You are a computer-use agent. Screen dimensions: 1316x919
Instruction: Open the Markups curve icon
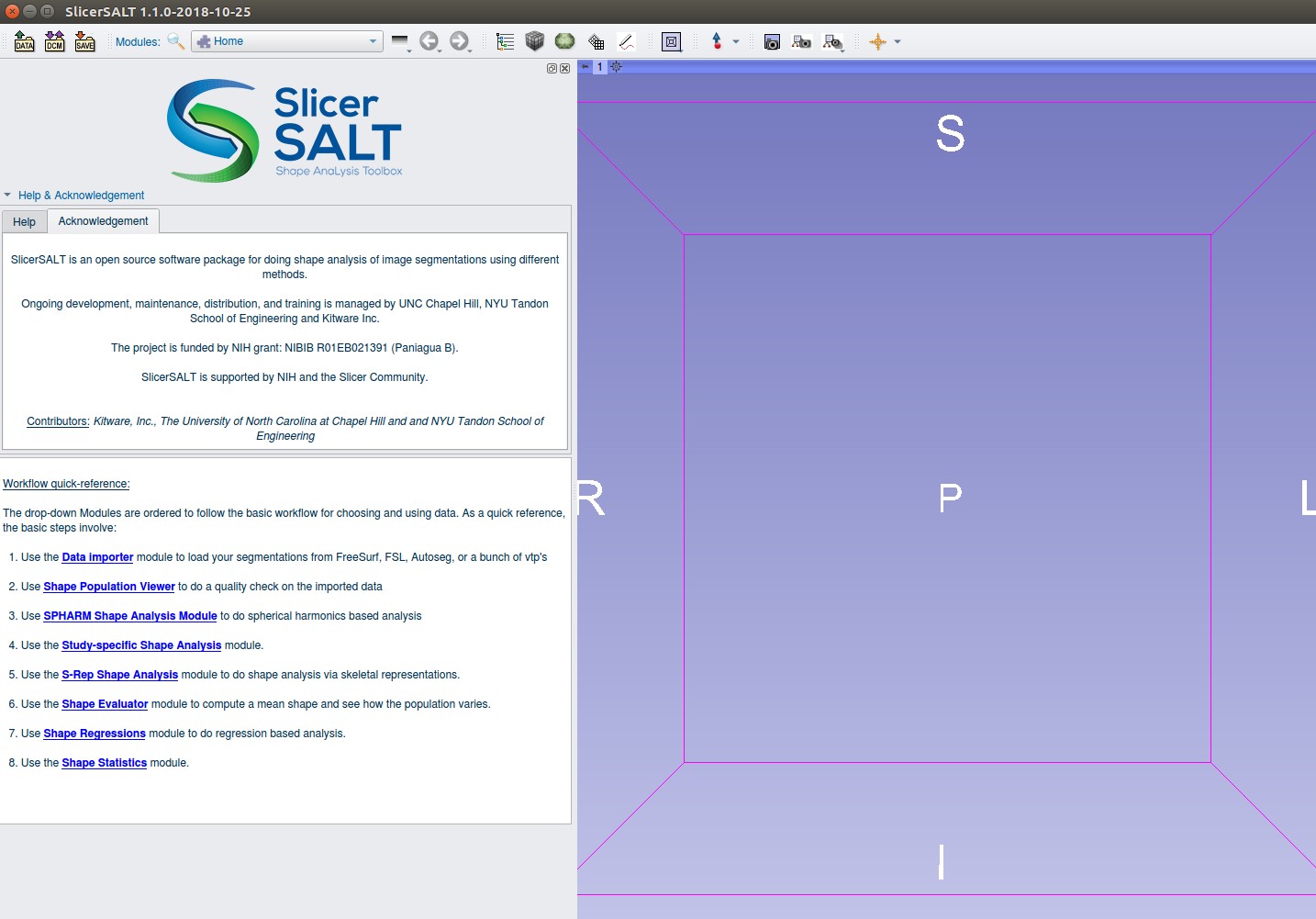click(626, 41)
